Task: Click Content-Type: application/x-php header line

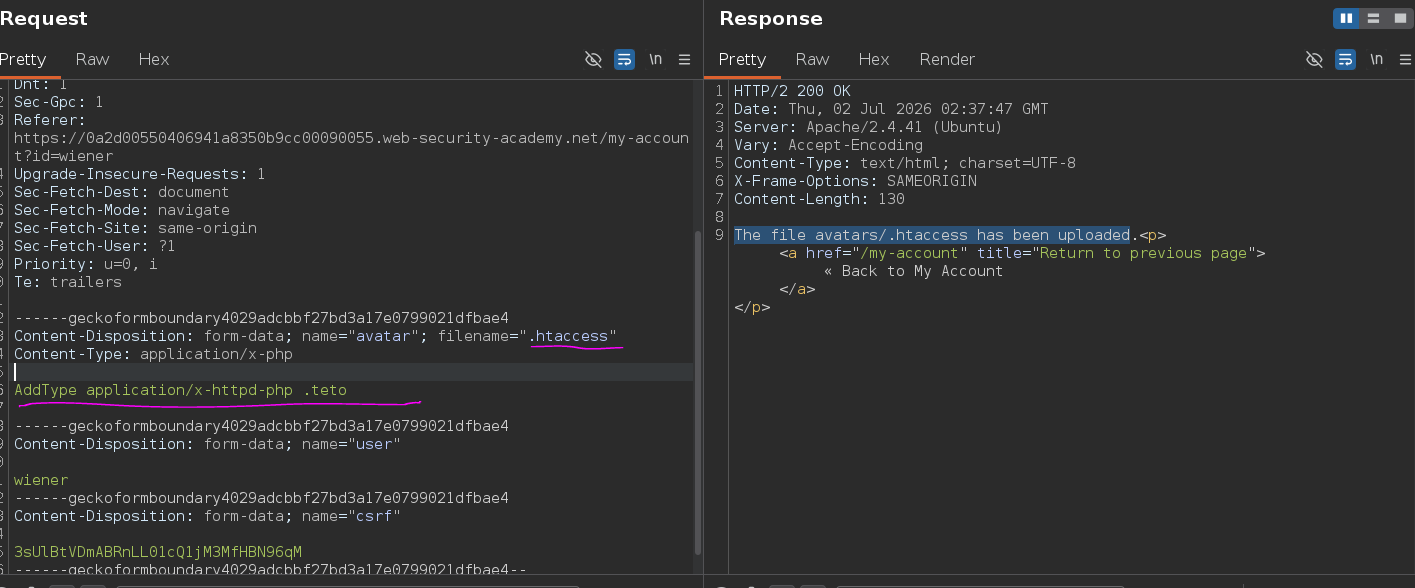Action: click(x=153, y=354)
